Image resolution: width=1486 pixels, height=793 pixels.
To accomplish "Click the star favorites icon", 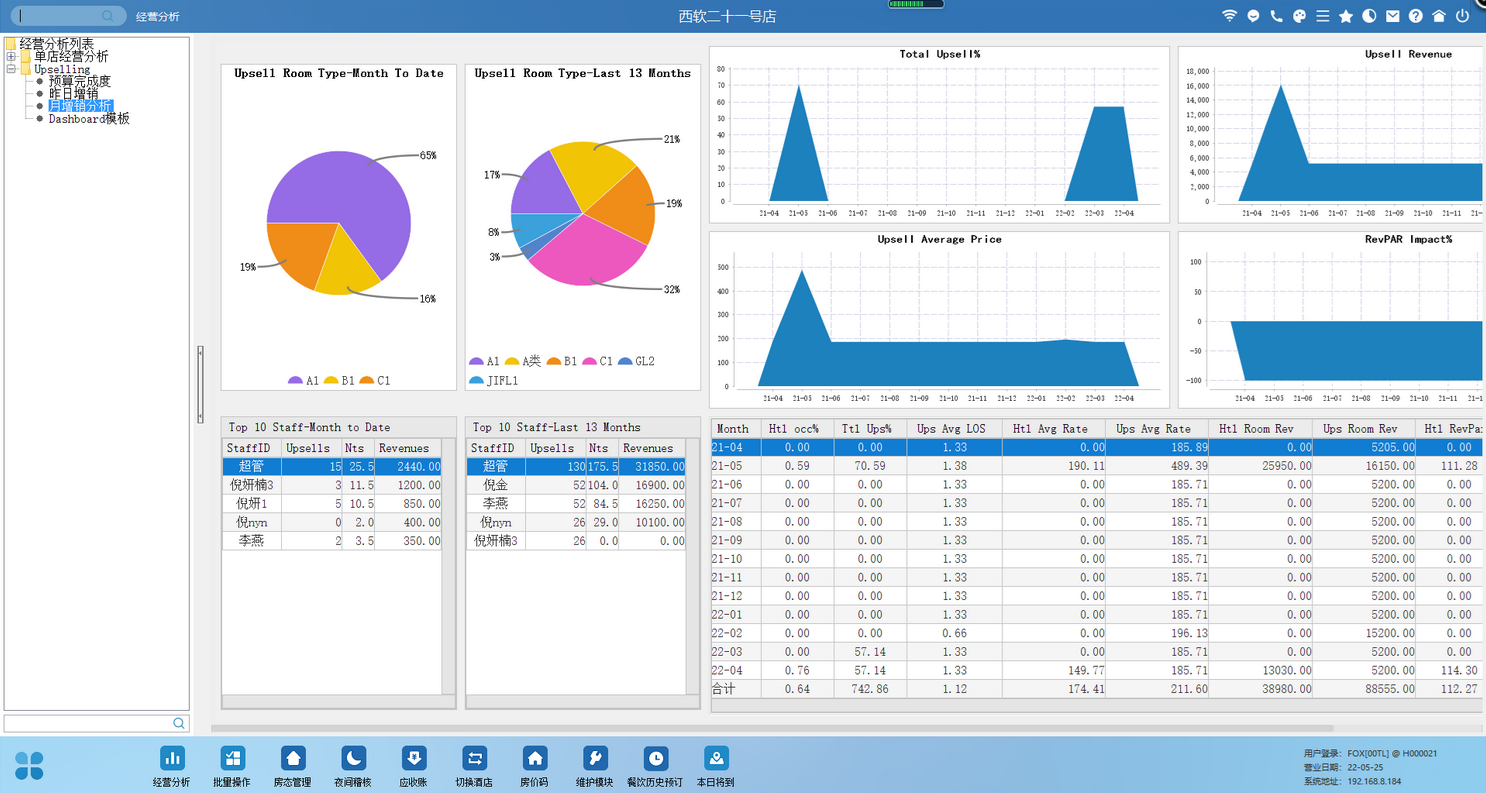I will click(x=1346, y=16).
